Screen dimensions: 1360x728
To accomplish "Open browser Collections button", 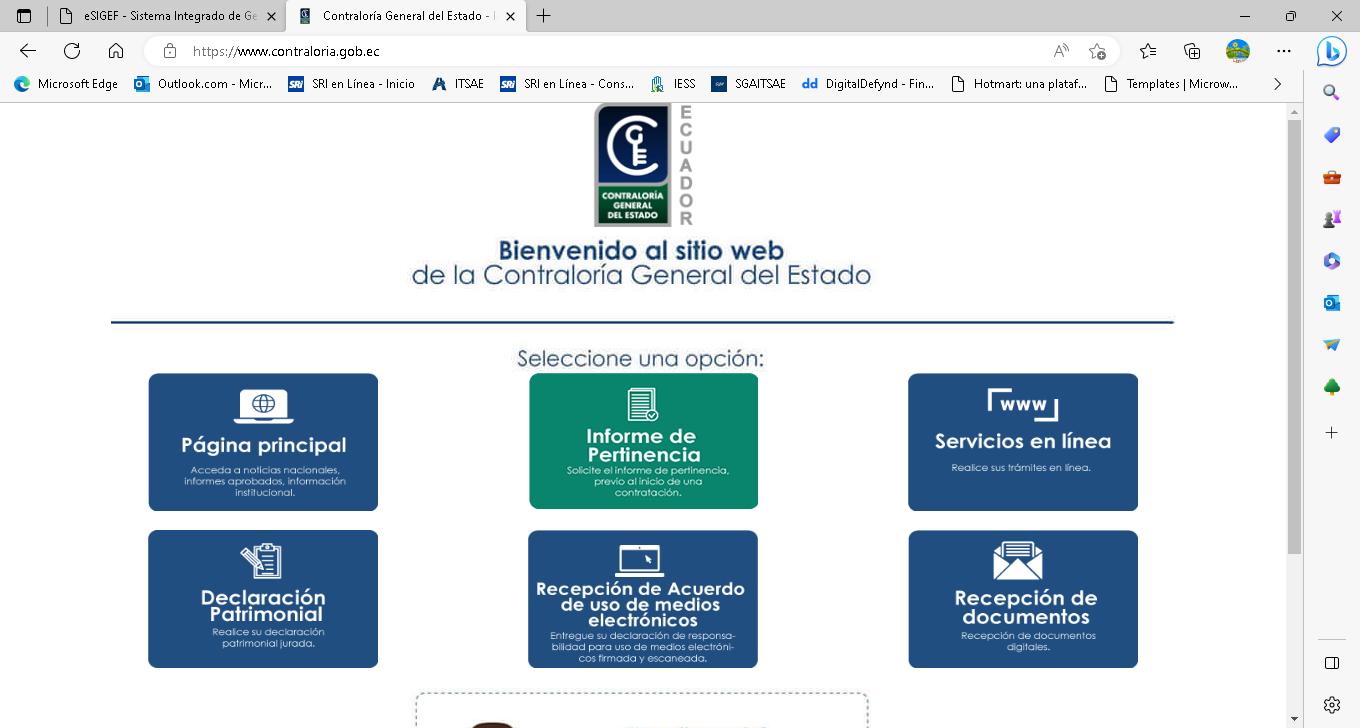I will coord(1192,51).
